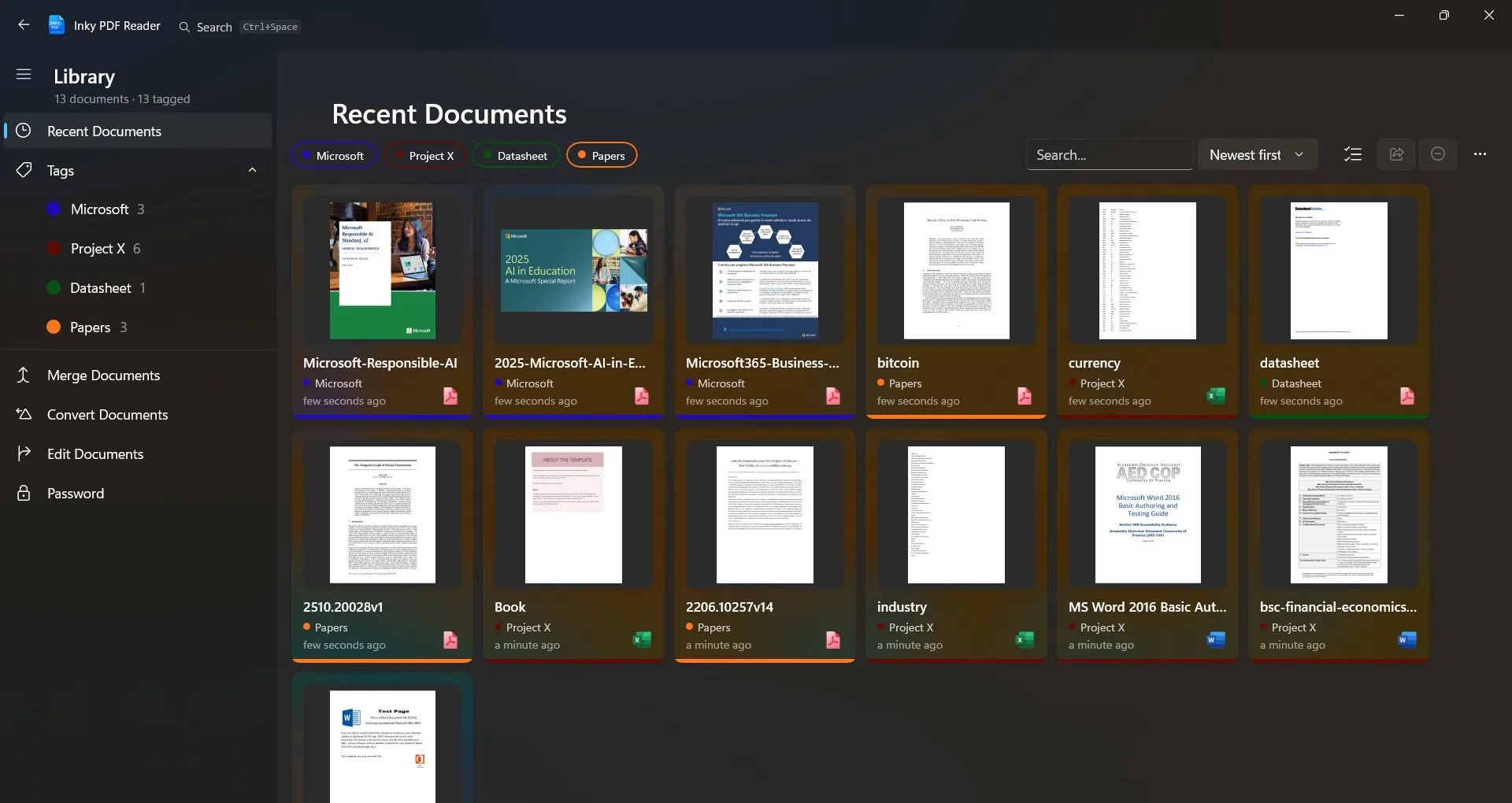The height and width of the screenshot is (803, 1512).
Task: Click the 'datasheet' document title
Action: (1289, 363)
